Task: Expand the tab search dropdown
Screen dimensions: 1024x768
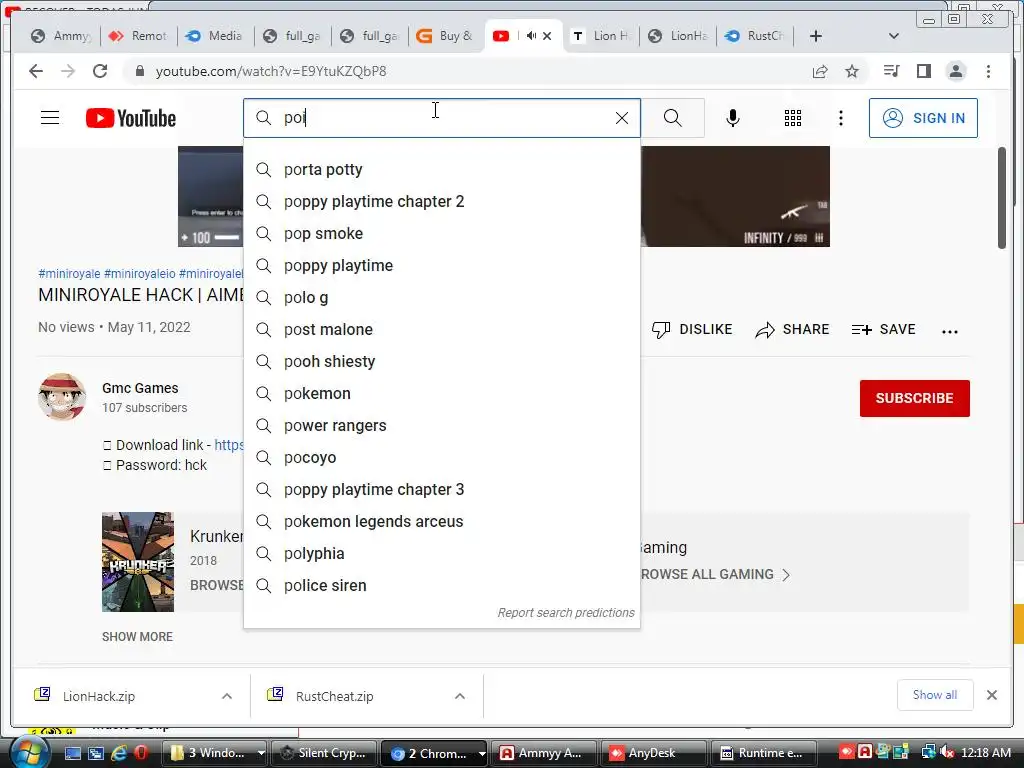Action: tap(894, 36)
